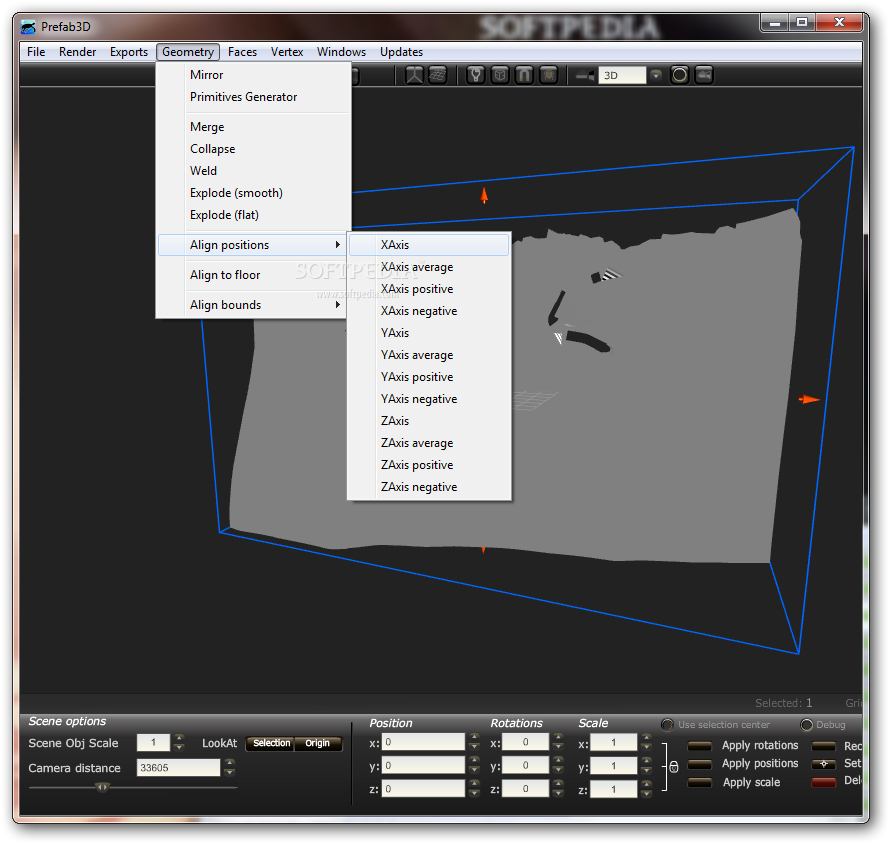Select Collapse in Geometry menu
The height and width of the screenshot is (844, 890).
click(252, 149)
